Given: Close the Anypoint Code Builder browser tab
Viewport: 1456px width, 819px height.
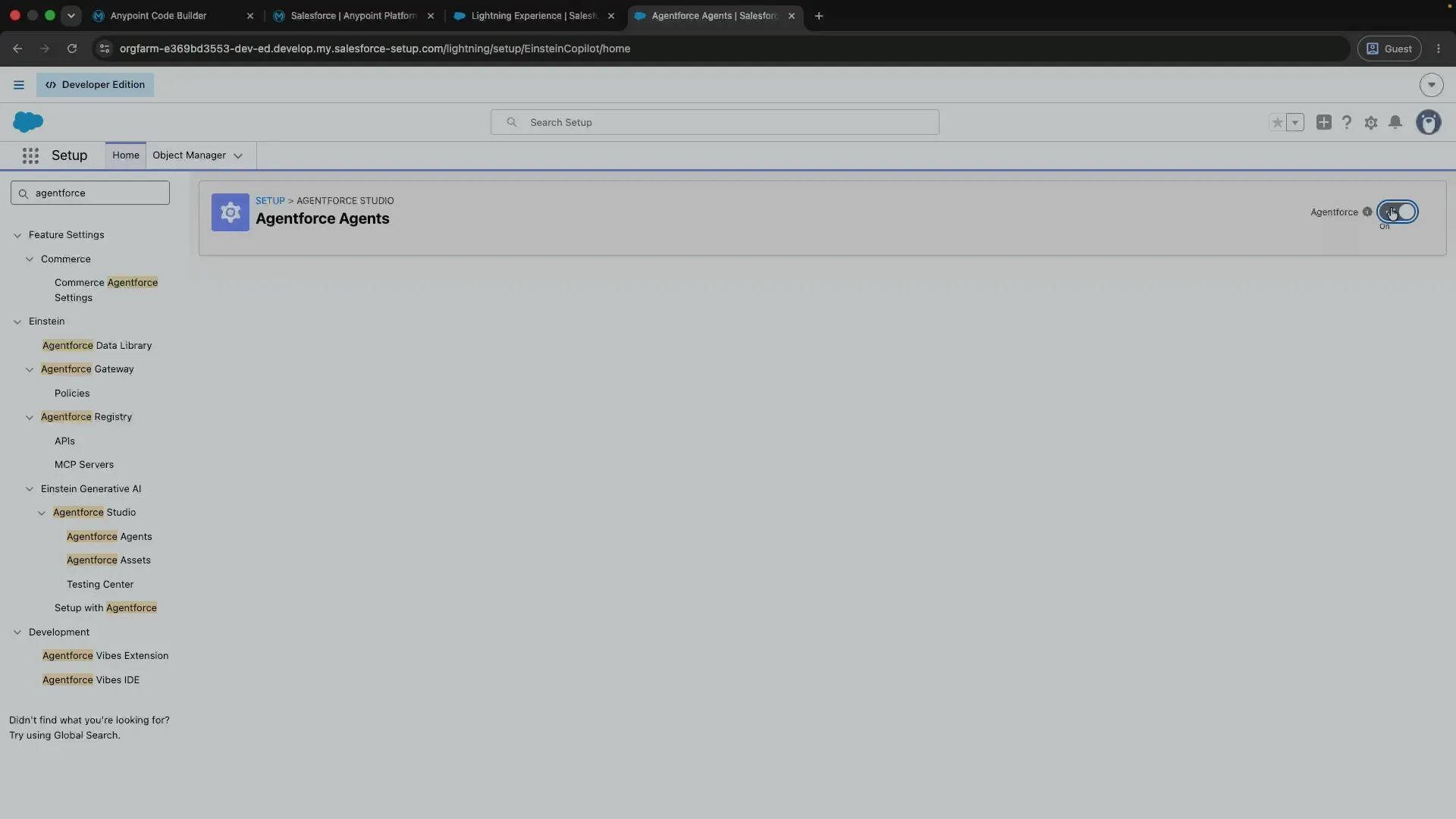Looking at the screenshot, I should (x=250, y=16).
